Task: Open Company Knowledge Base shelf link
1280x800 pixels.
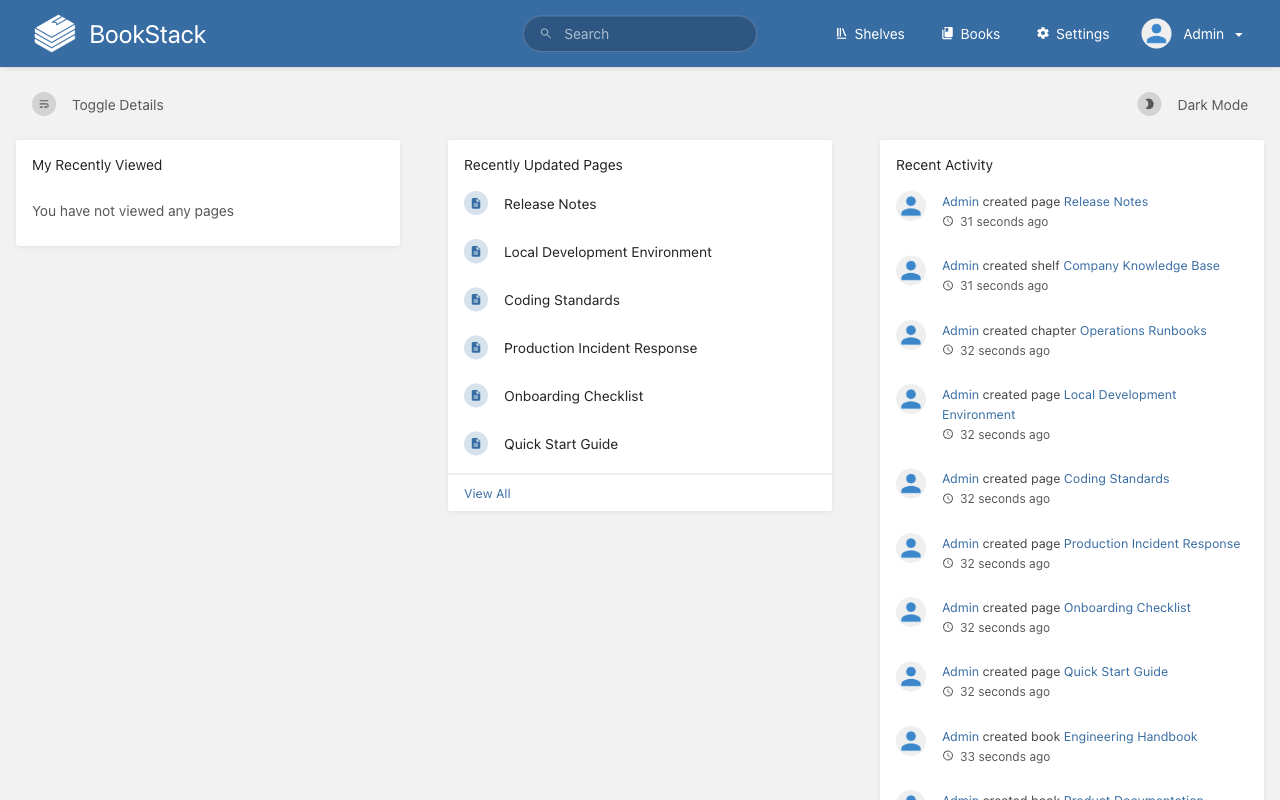Action: (x=1141, y=265)
